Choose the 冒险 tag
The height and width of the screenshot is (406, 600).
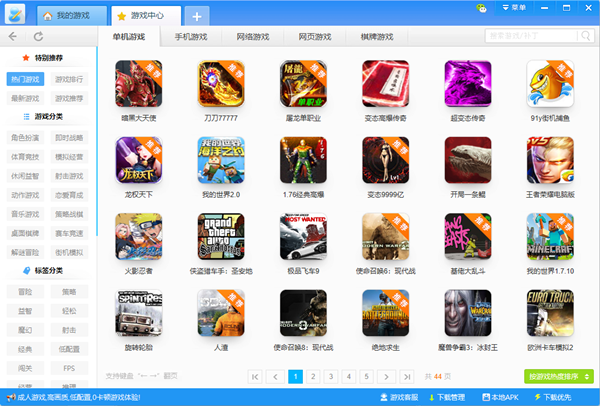click(25, 292)
